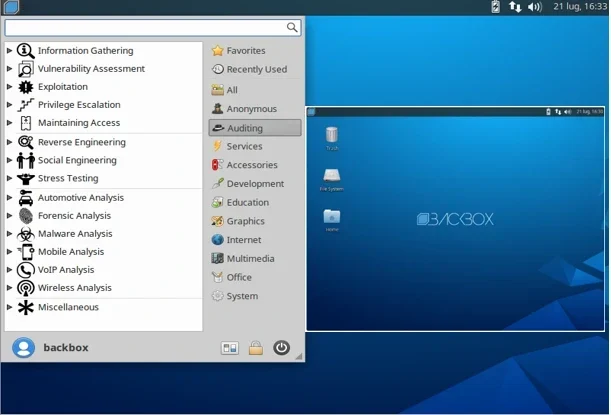Click the Home folder icon in preview

[332, 216]
